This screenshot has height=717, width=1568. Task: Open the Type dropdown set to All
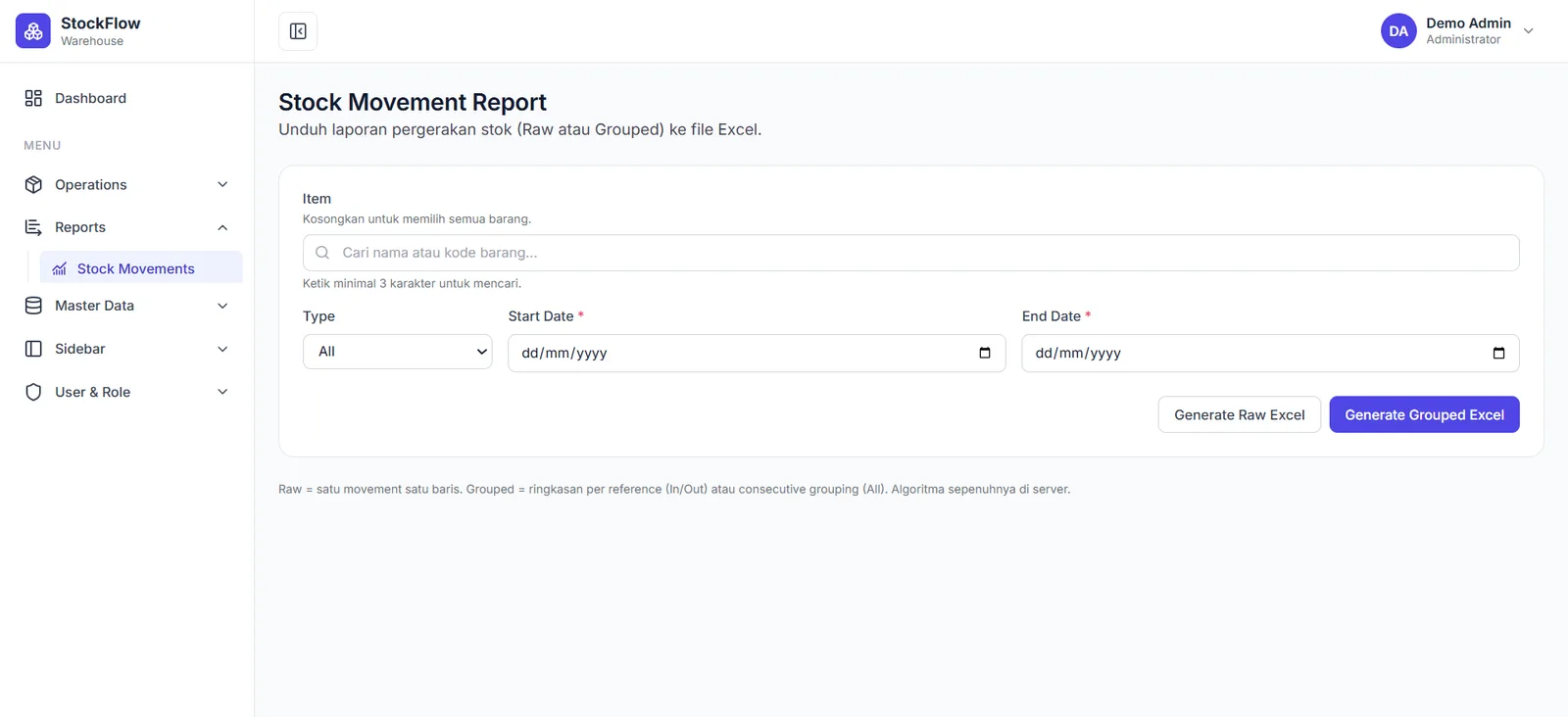click(397, 352)
